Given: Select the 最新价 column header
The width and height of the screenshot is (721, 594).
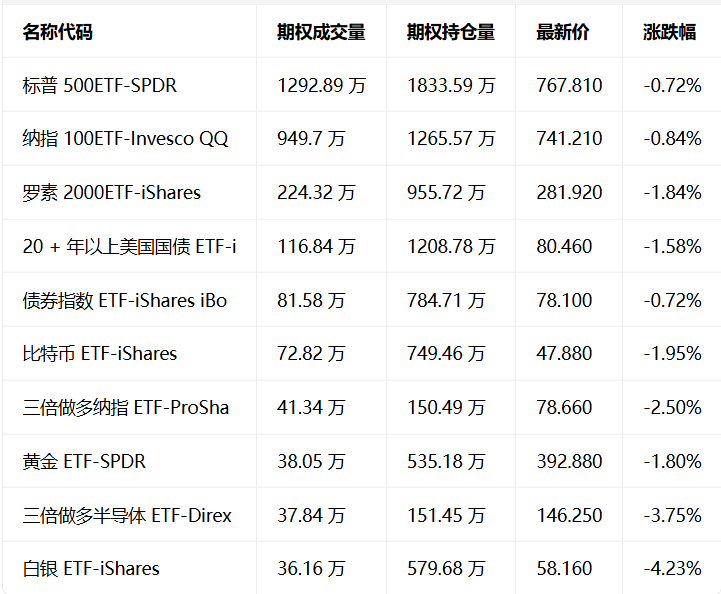Looking at the screenshot, I should pos(563,32).
